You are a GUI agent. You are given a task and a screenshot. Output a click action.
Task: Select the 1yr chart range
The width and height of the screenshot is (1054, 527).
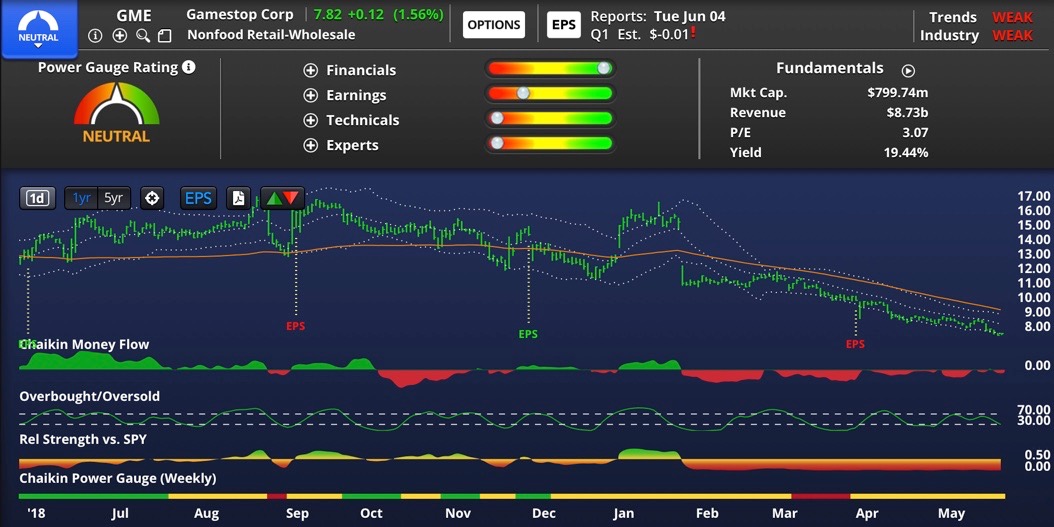[81, 198]
